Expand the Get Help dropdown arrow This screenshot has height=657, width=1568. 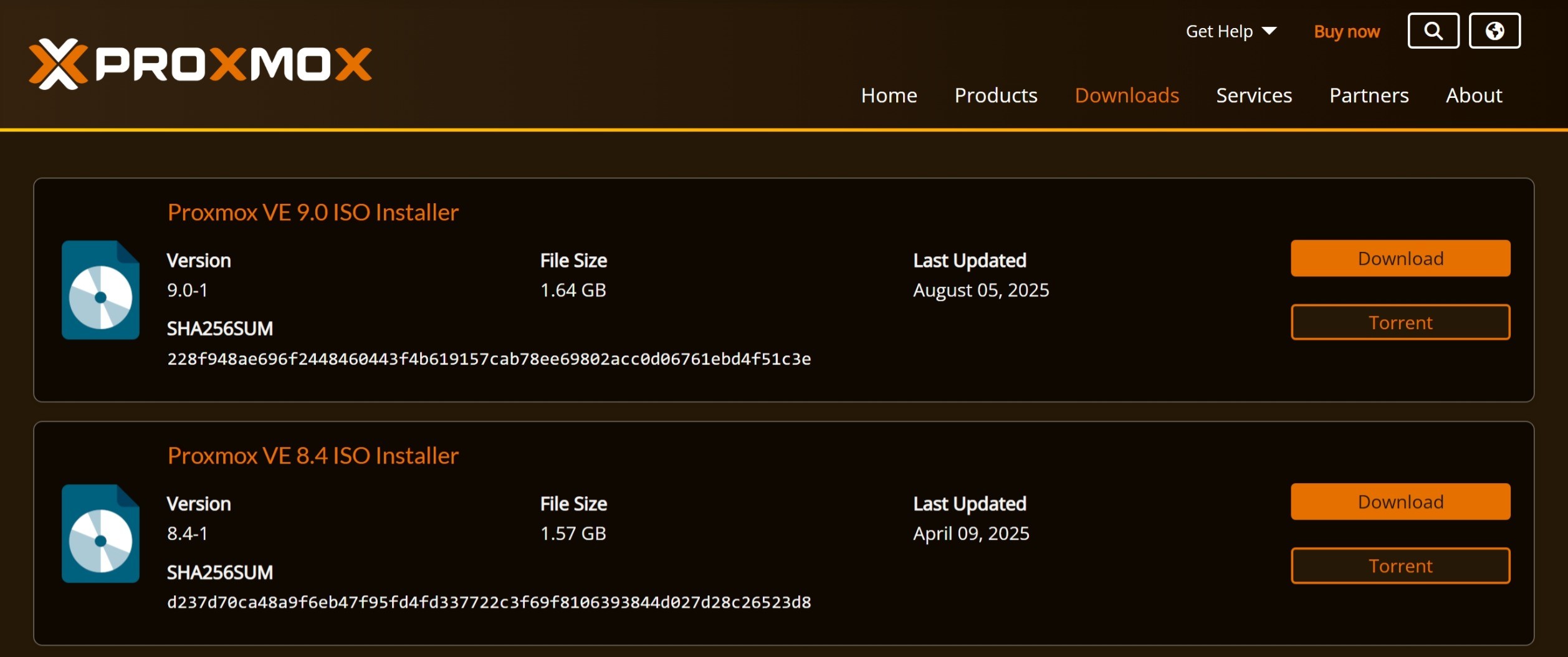(x=1269, y=31)
